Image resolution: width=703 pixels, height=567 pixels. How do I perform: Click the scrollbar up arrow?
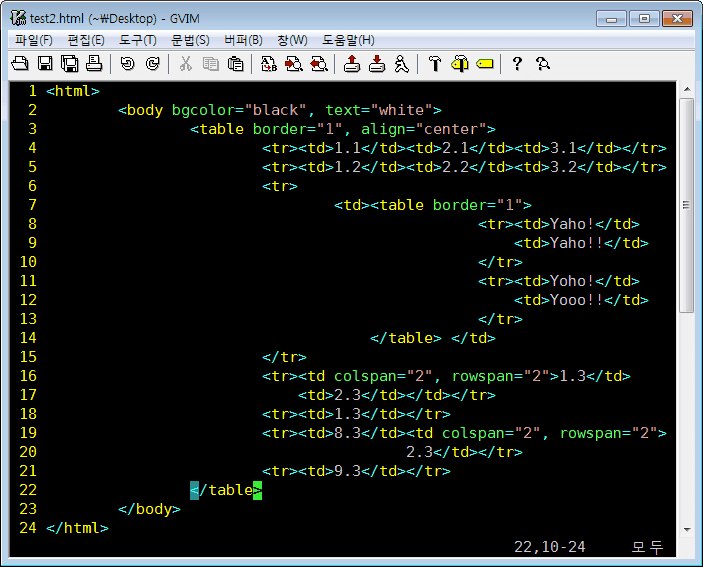[x=687, y=89]
